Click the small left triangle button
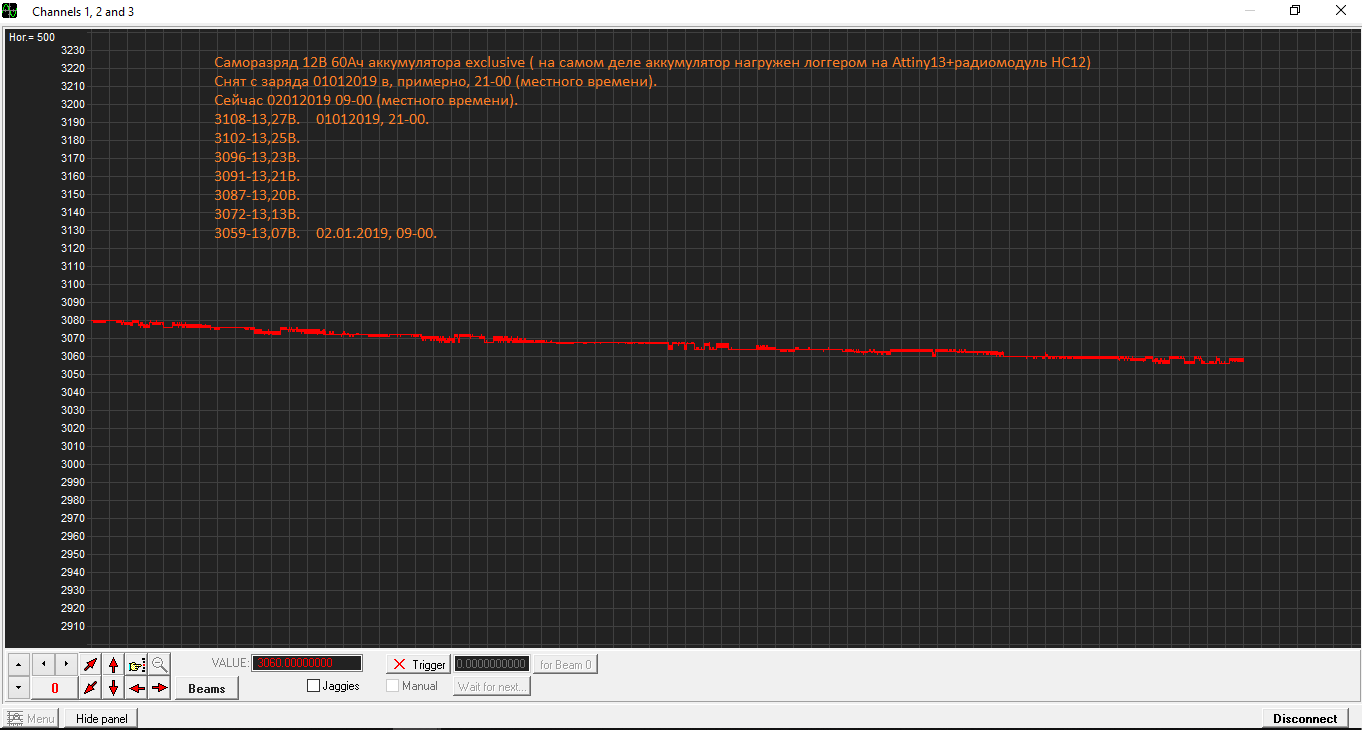 (x=43, y=664)
